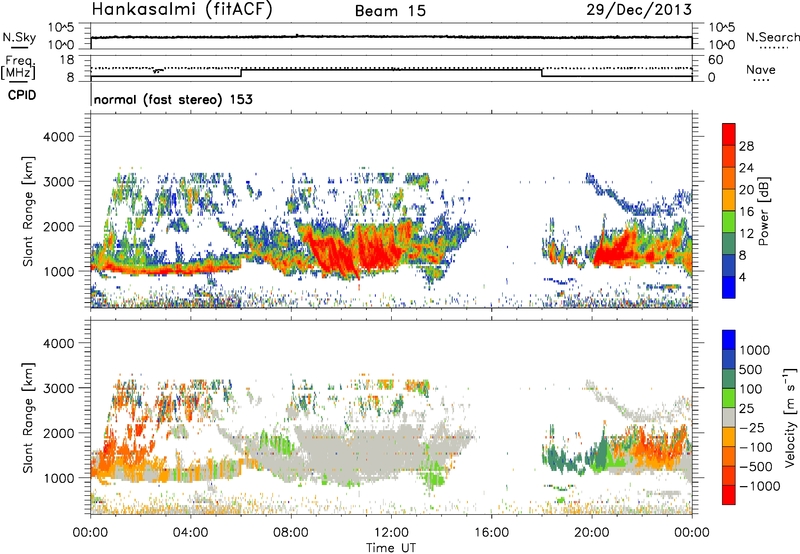The width and height of the screenshot is (800, 554).
Task: Click the '-1000' velocity scale value
Action: (x=759, y=486)
